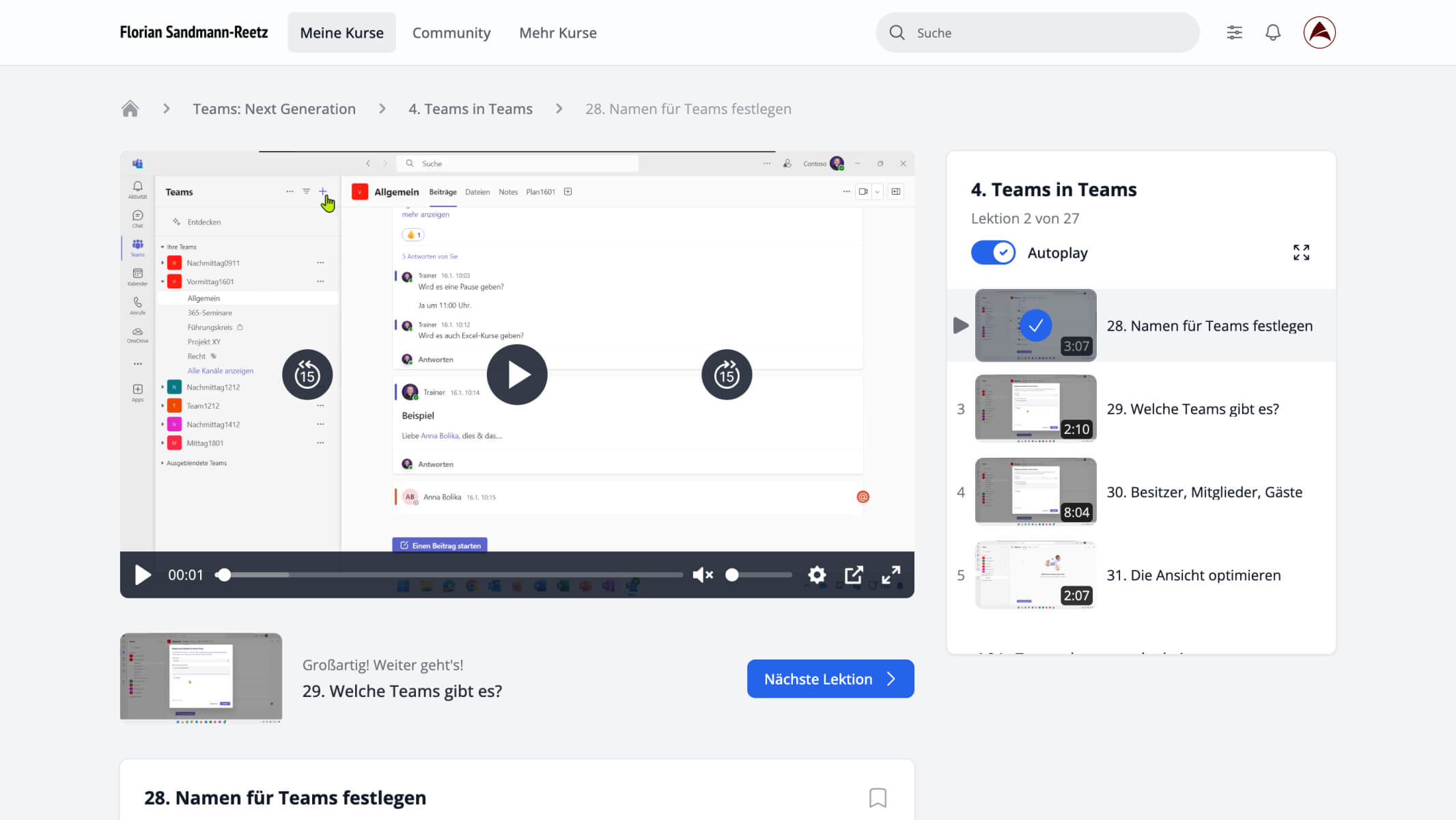Open the user profile avatar
Screen dimensions: 1456x820
1319,33
